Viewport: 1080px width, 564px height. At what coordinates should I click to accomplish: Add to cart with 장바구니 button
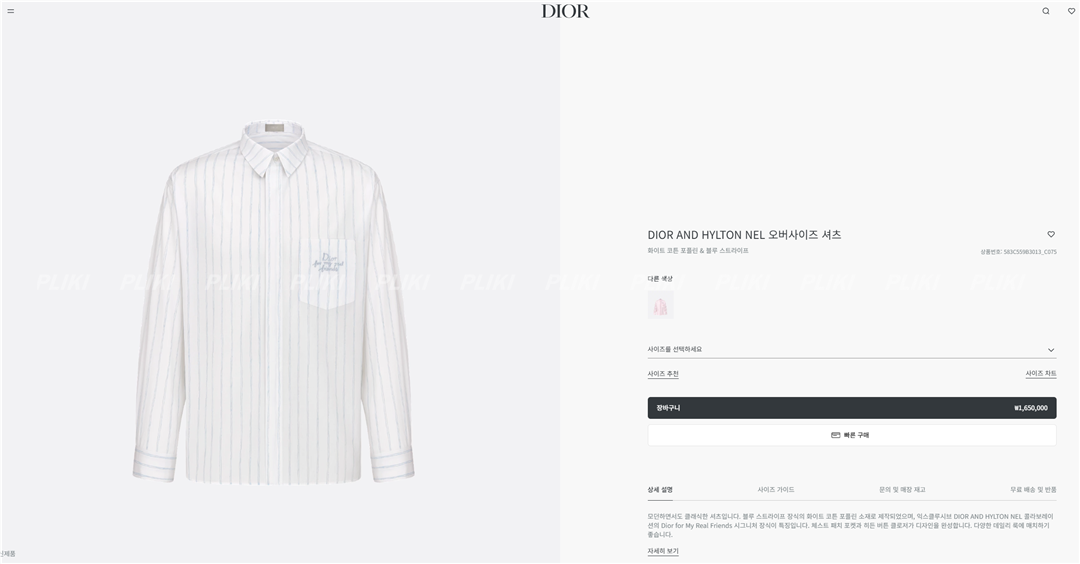click(x=851, y=408)
